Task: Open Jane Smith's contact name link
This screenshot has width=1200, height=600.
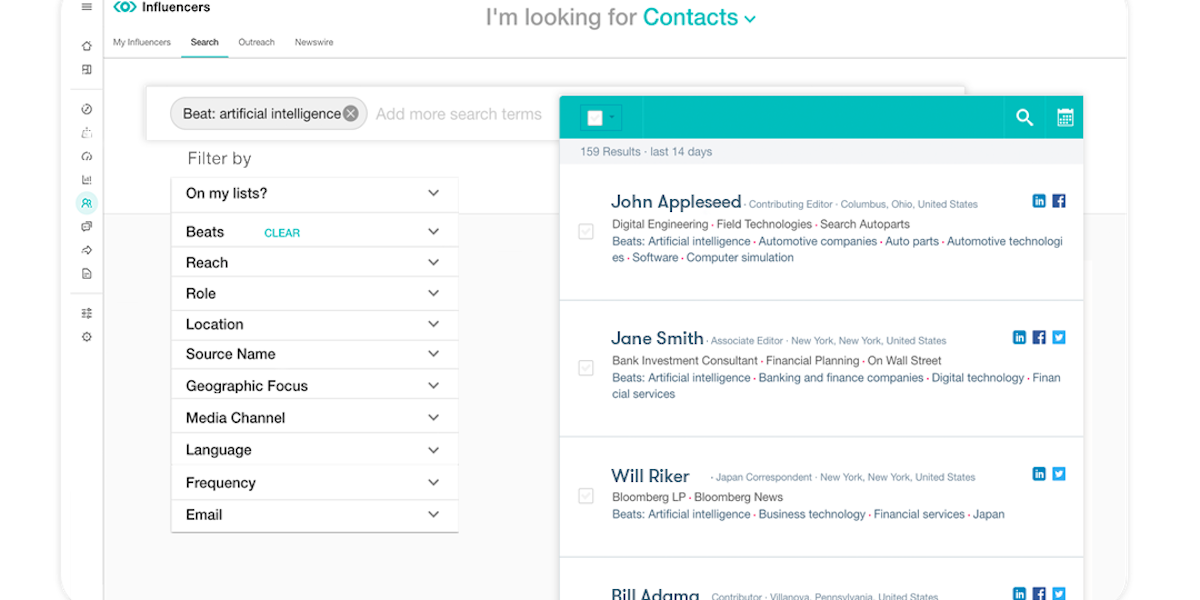Action: [657, 338]
